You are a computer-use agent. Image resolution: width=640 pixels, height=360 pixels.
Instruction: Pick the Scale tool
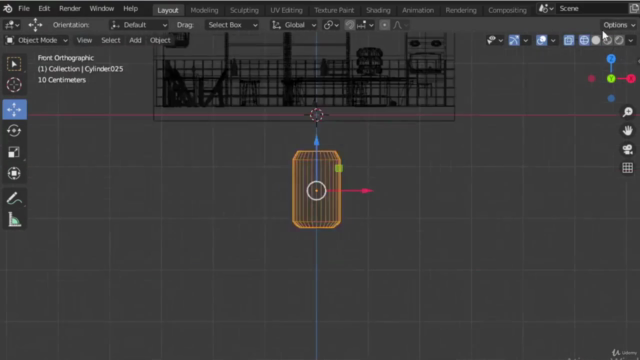[x=14, y=152]
